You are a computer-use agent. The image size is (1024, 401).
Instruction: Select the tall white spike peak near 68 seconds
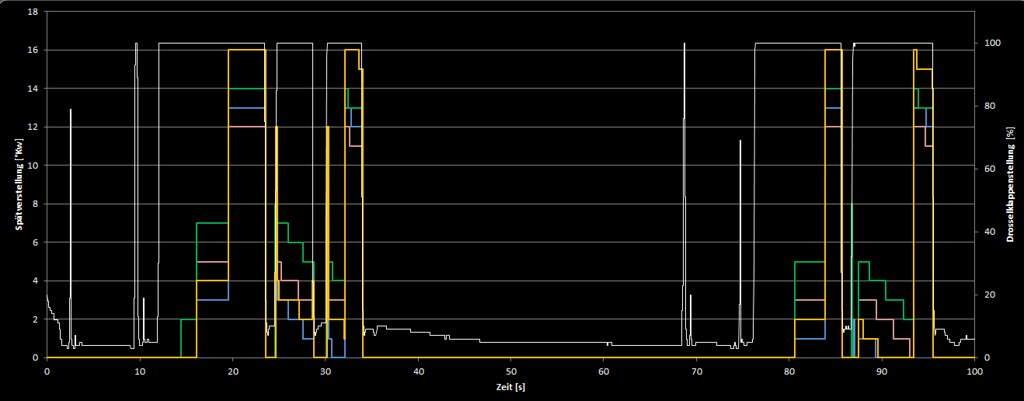coord(684,45)
